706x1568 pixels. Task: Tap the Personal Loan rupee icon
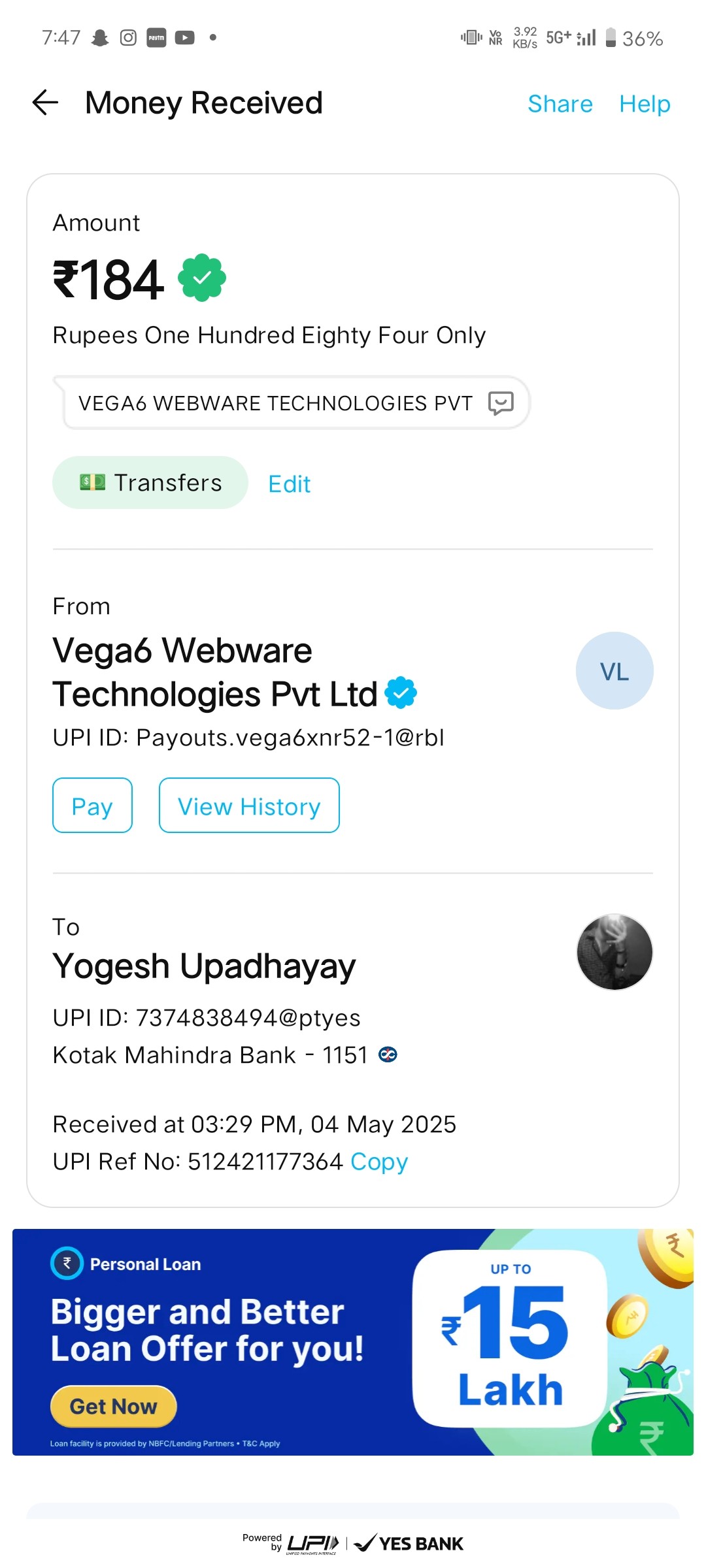(x=67, y=1264)
